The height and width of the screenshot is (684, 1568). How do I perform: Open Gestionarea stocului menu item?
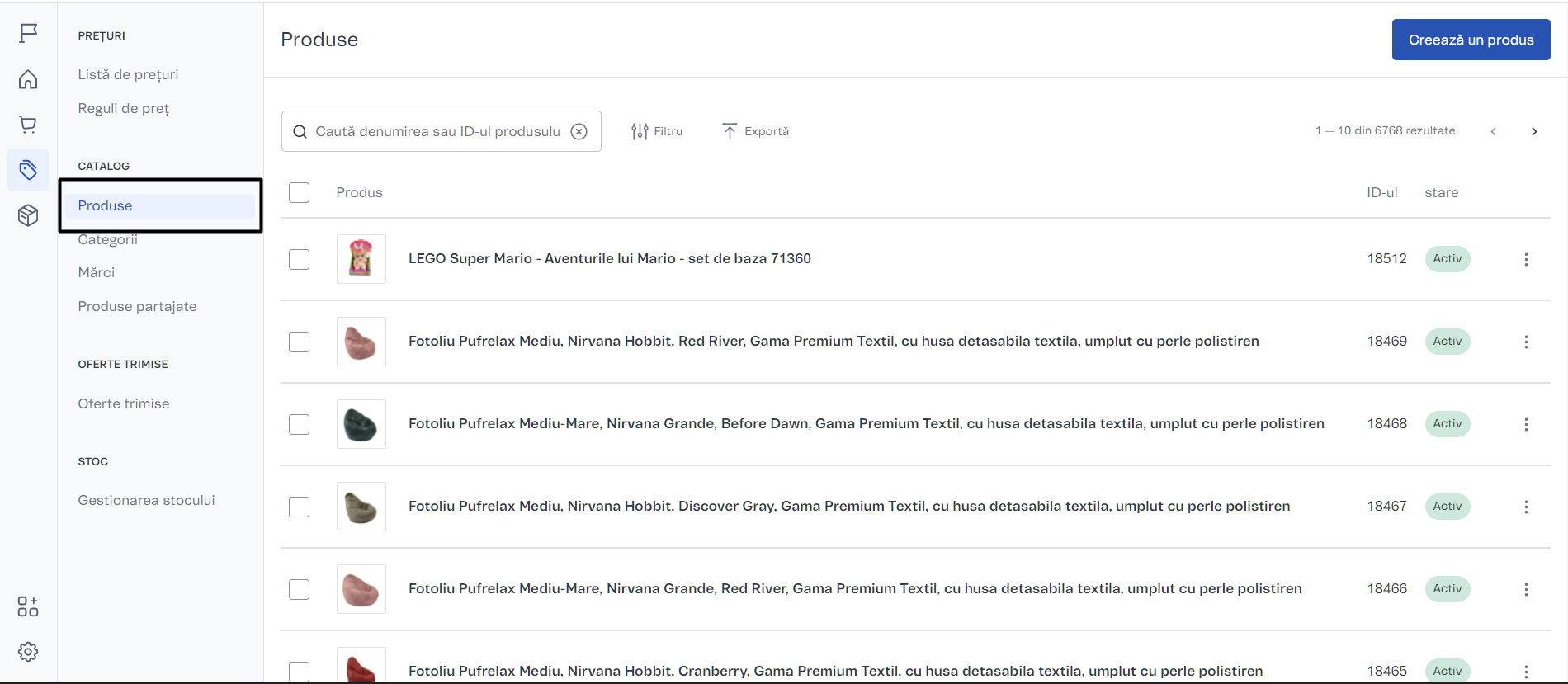(x=146, y=500)
